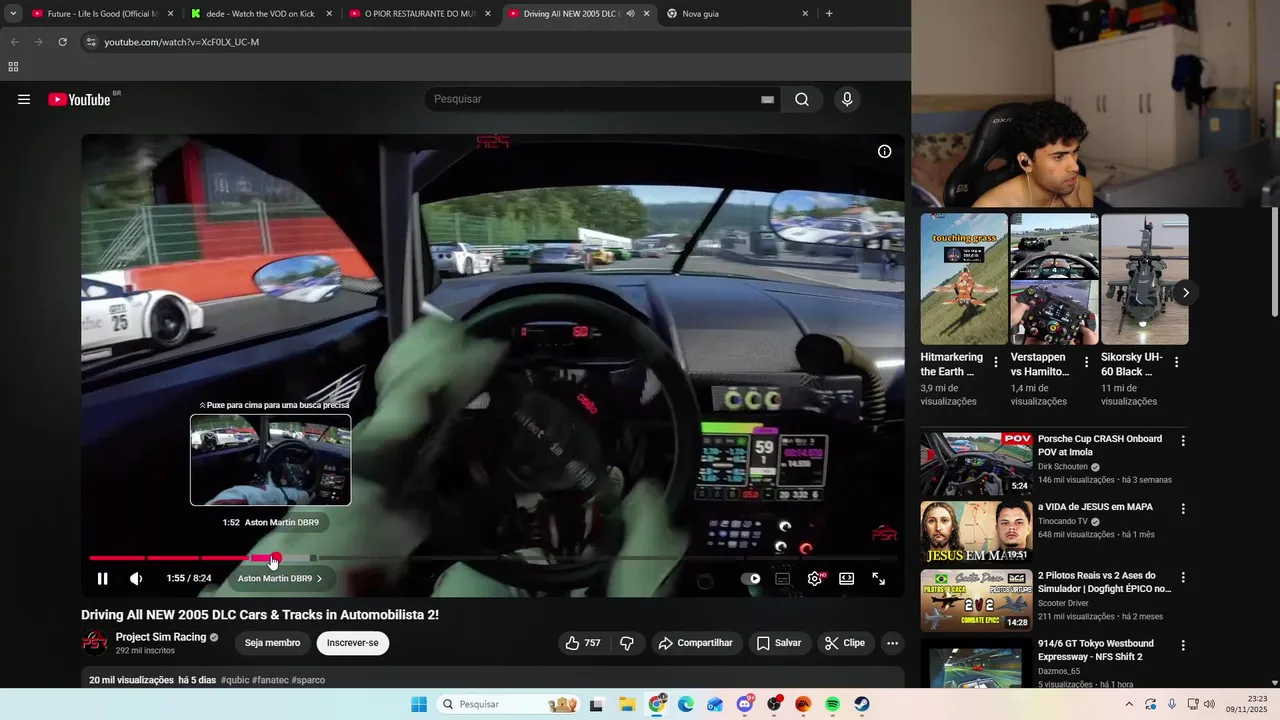Seek on the video progress bar
The image size is (1280, 720).
coord(493,558)
